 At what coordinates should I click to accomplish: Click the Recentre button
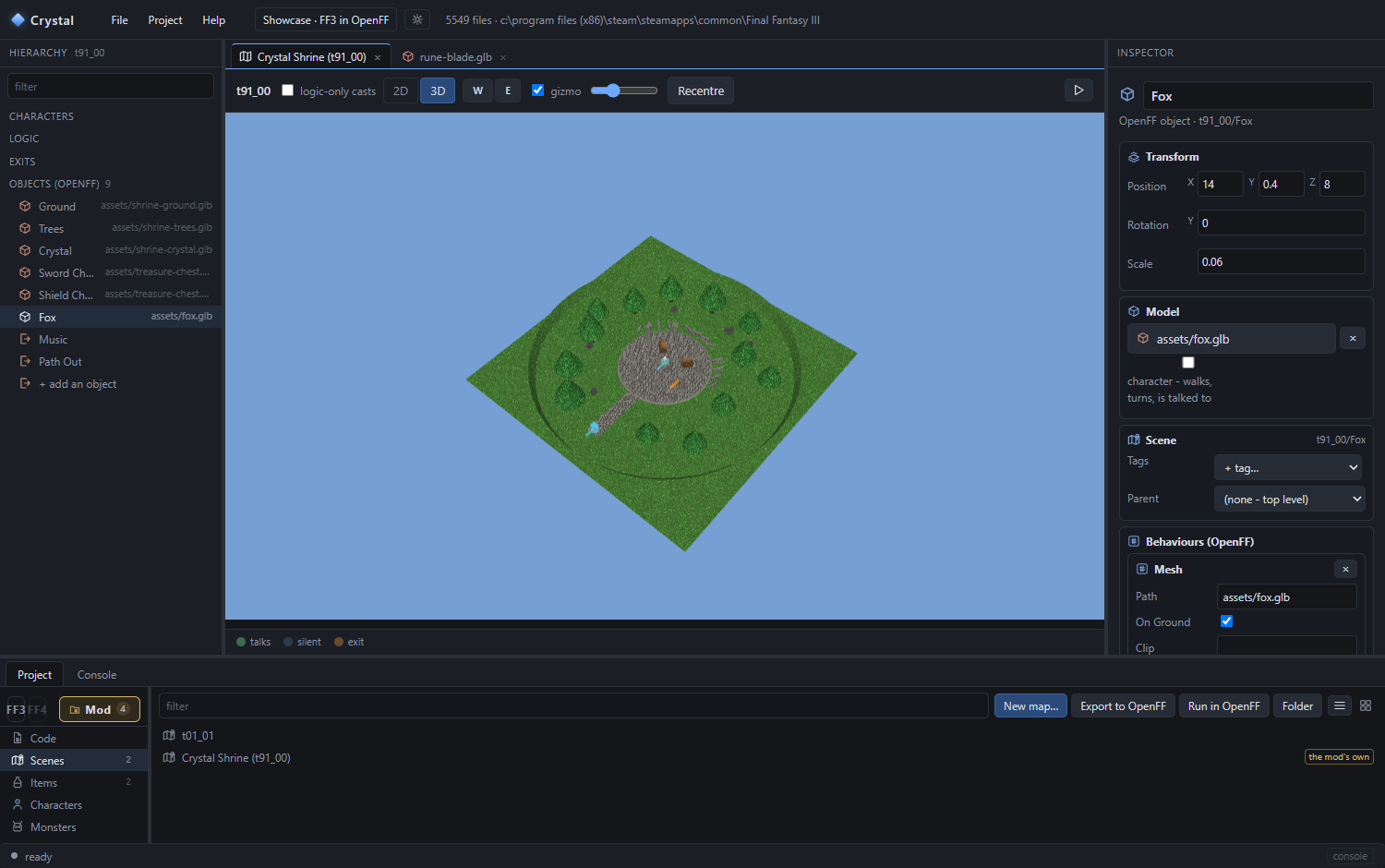pyautogui.click(x=701, y=90)
